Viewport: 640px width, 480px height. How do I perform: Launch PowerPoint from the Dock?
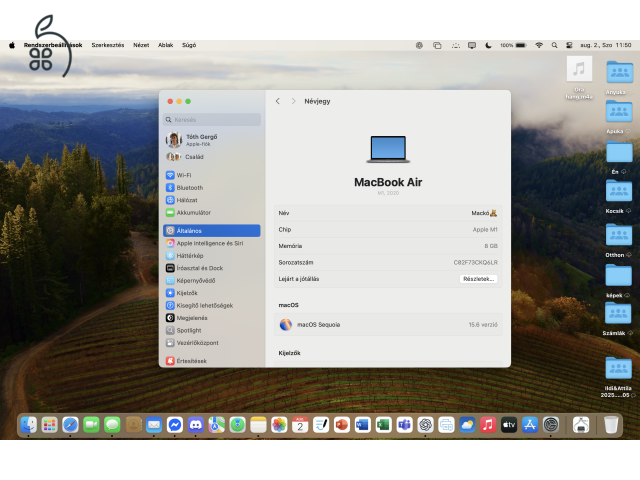click(x=342, y=425)
